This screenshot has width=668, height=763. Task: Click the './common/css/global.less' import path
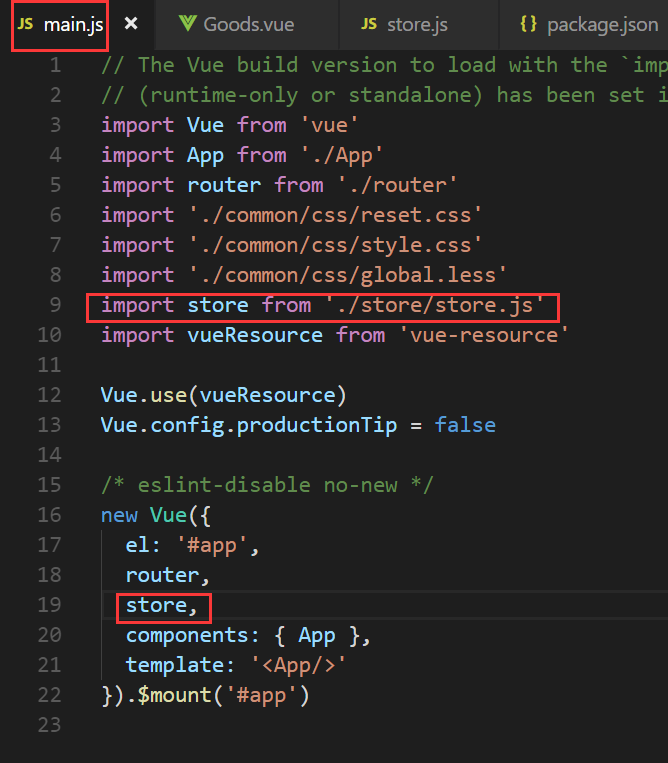(x=348, y=275)
